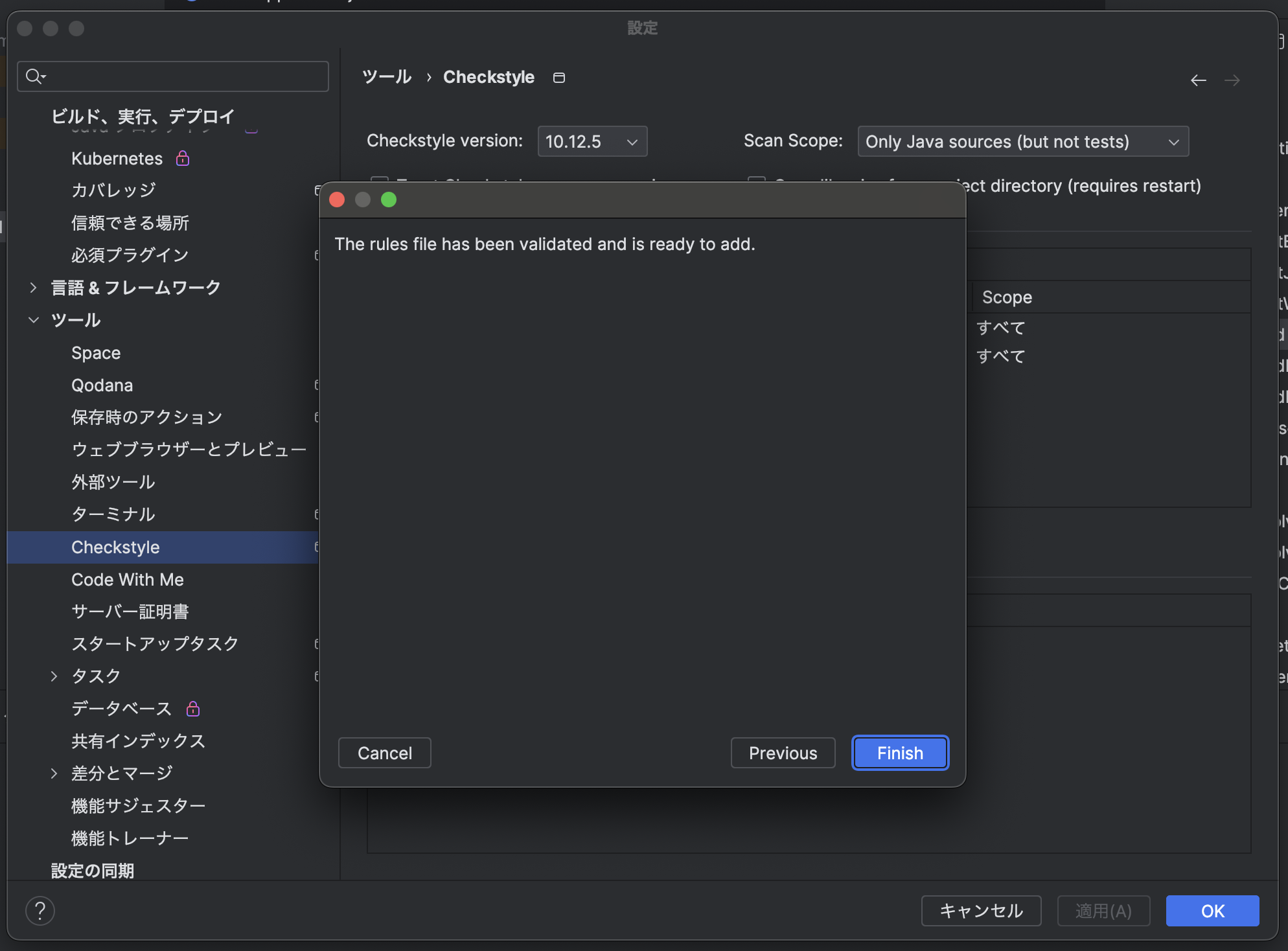Click the project-settings icon next to Checkstyle heading
Screen dimensions: 1288x951
(558, 78)
